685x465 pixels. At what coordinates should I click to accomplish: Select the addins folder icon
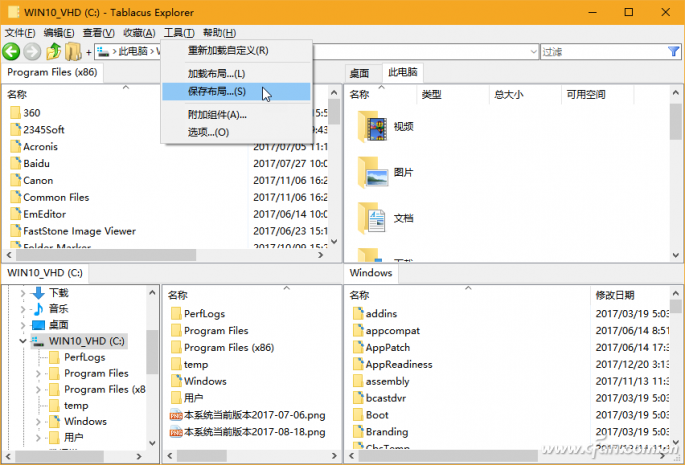pos(358,313)
